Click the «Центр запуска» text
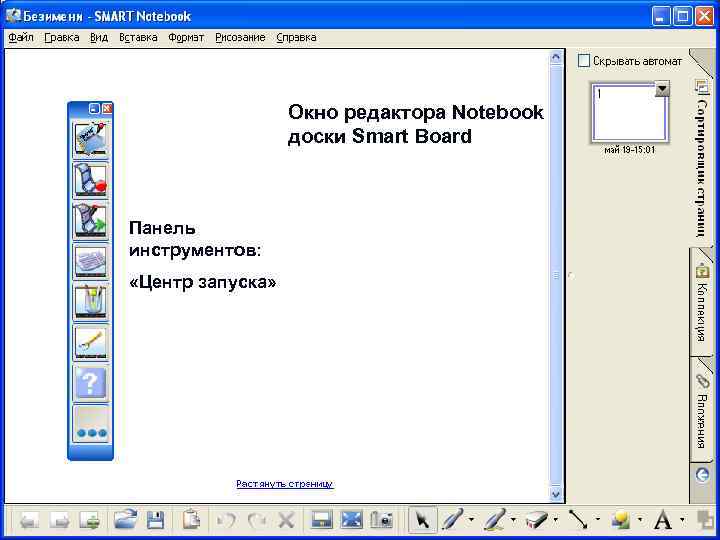The image size is (720, 540). (202, 281)
